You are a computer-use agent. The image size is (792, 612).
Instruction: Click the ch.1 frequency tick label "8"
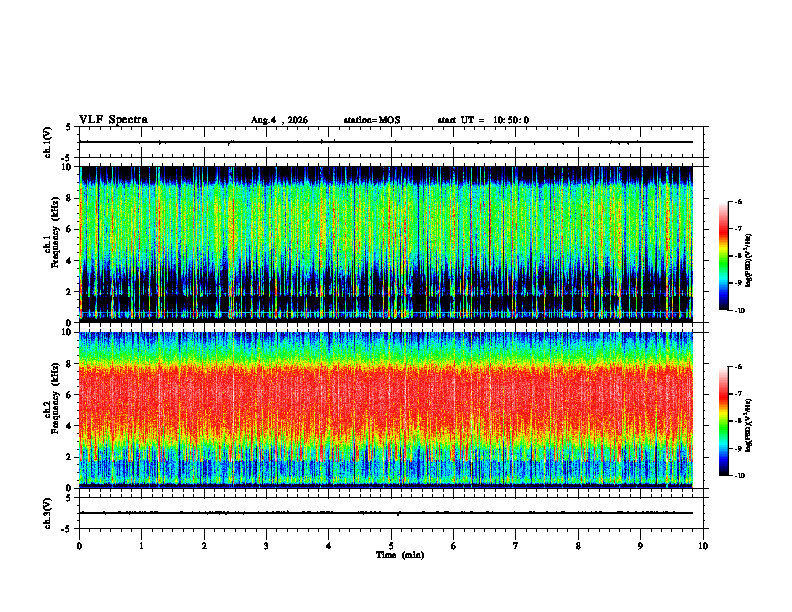point(70,198)
